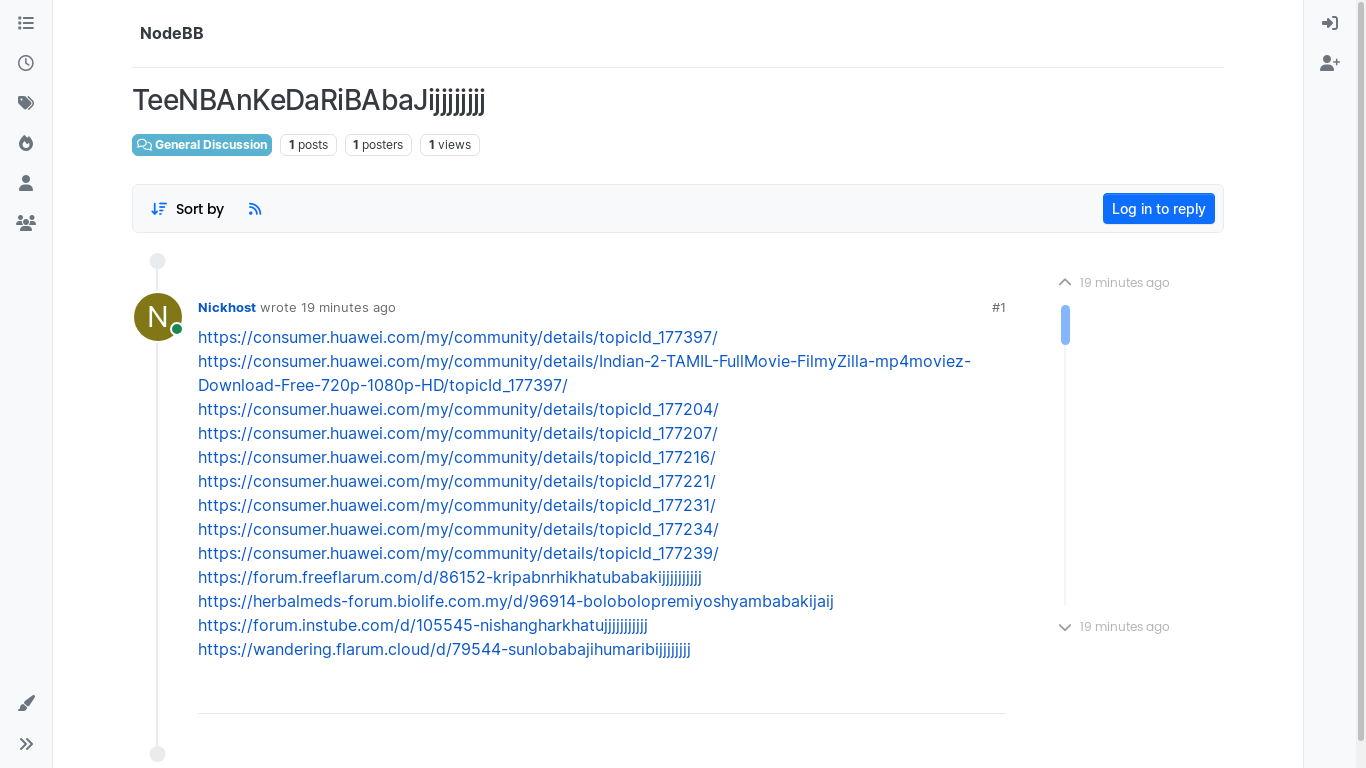Image resolution: width=1366 pixels, height=768 pixels.
Task: Click the Login arrow icon
Action: [1330, 23]
